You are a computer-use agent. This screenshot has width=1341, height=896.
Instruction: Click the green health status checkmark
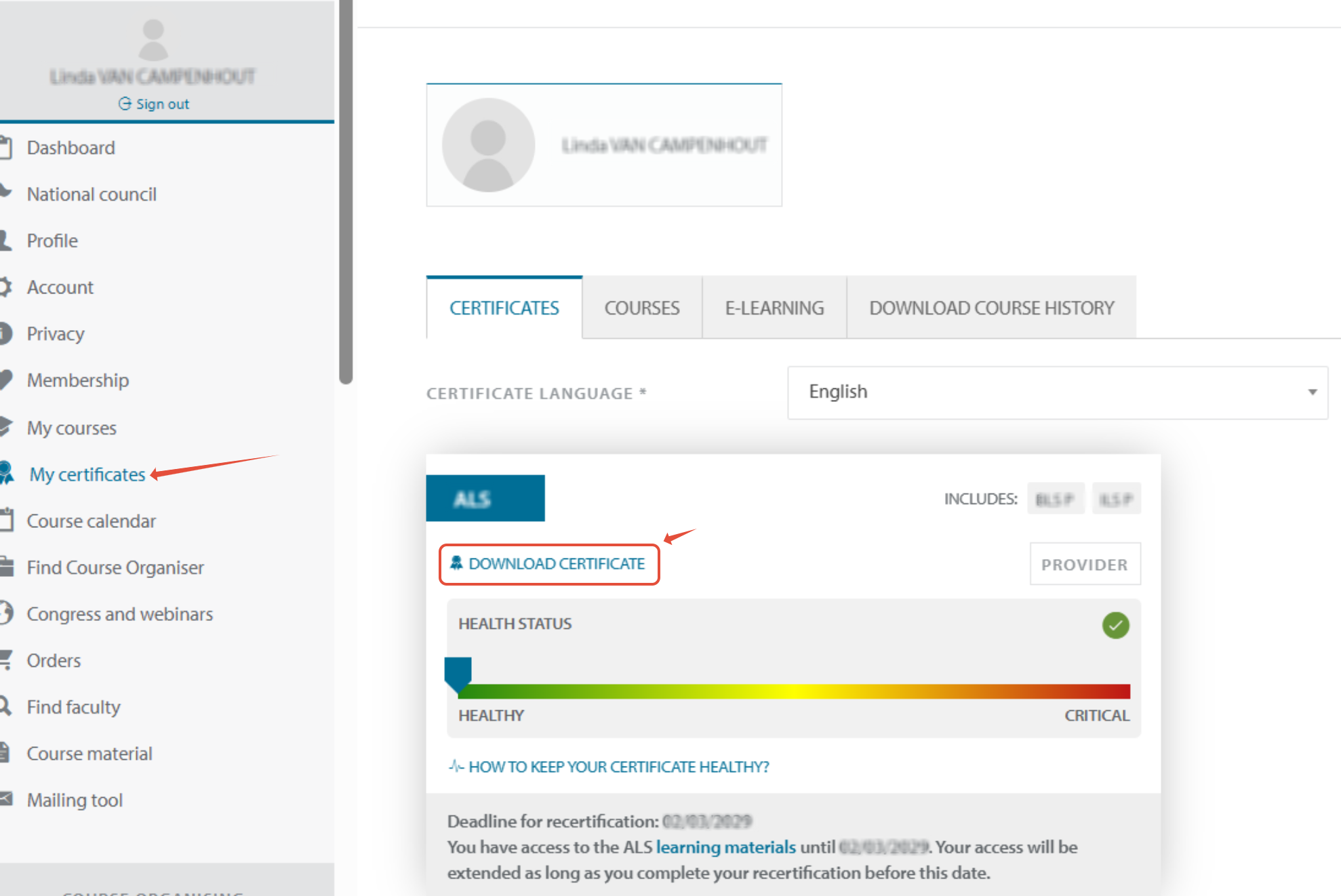1115,625
